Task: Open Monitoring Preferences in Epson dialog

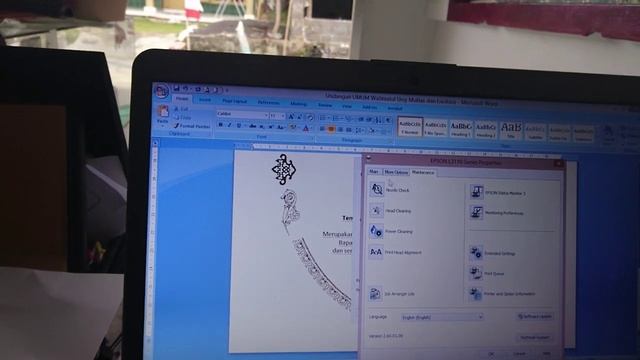Action: [476, 212]
